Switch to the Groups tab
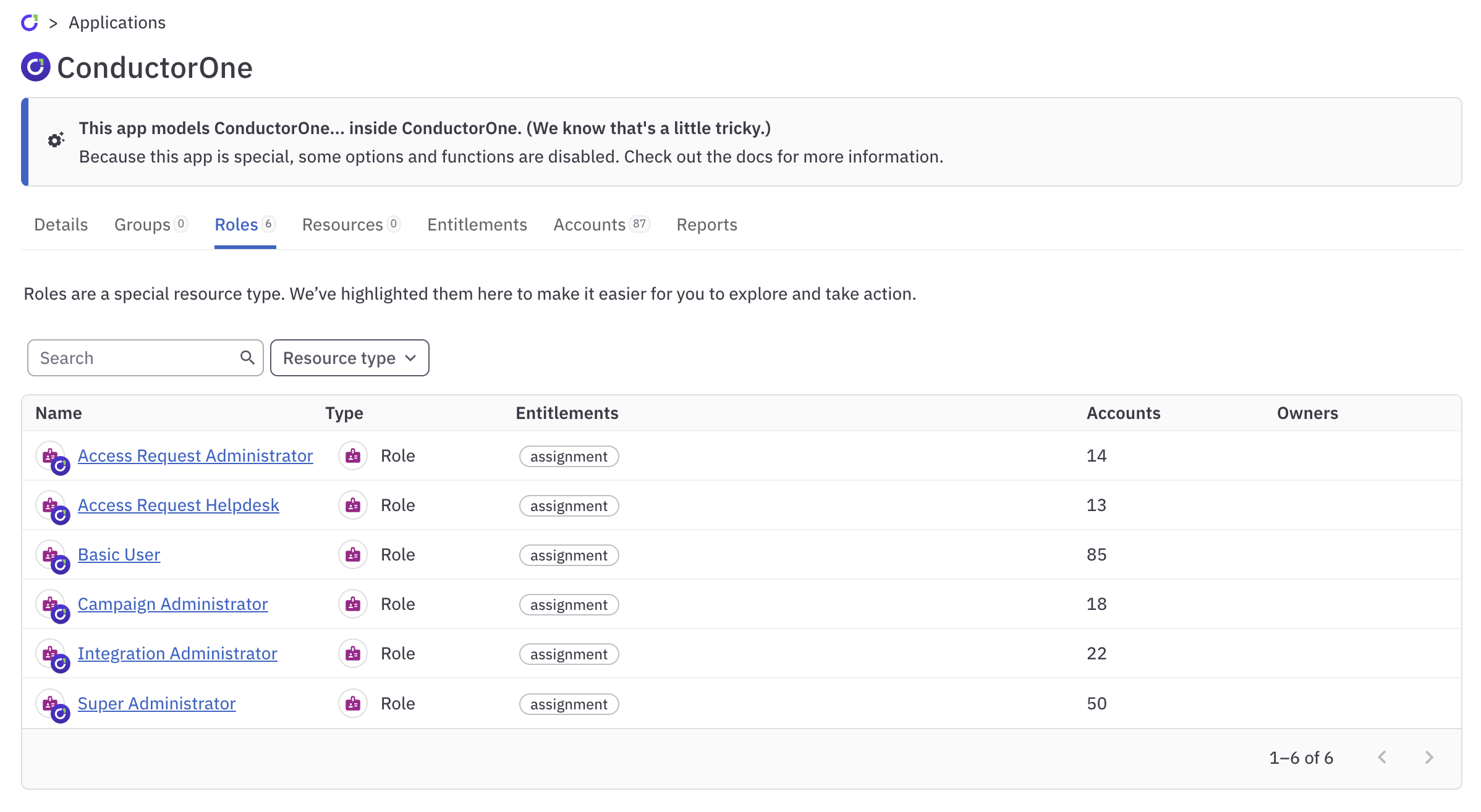The image size is (1481, 812). 151,224
